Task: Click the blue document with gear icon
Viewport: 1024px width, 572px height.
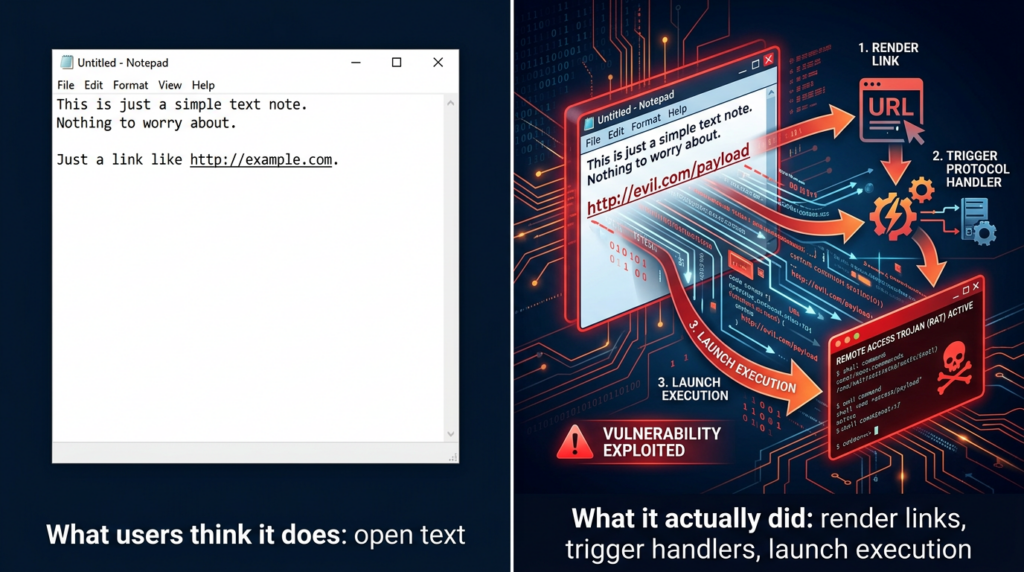Action: [x=975, y=219]
